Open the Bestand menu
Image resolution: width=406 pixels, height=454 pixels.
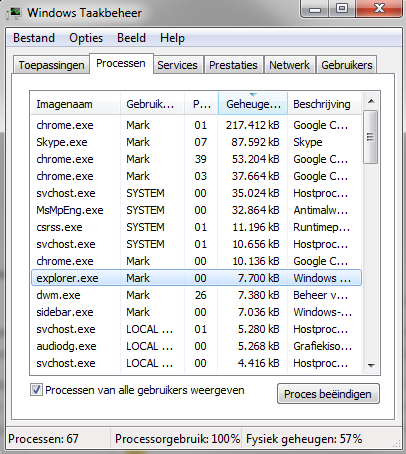pos(34,38)
